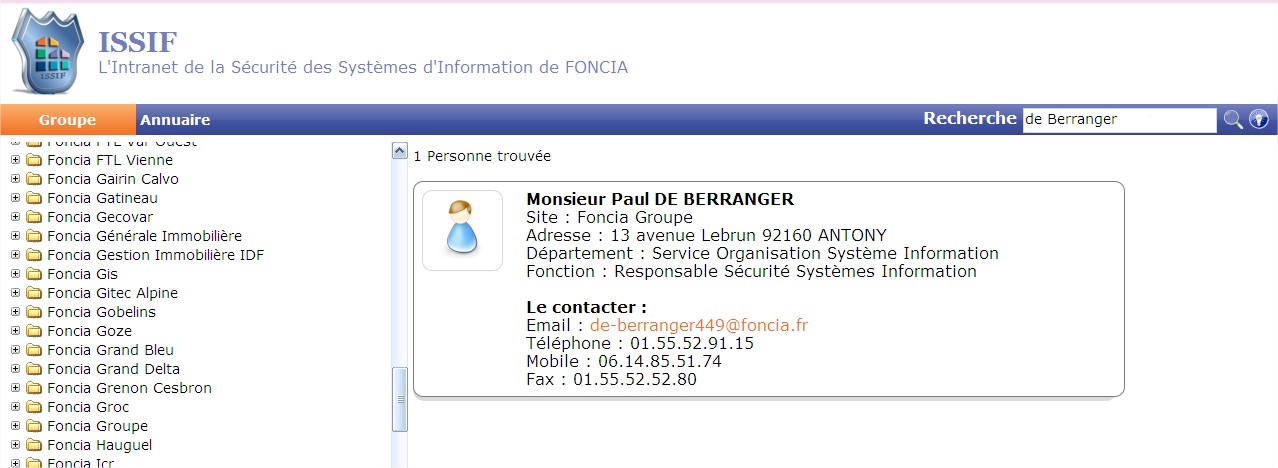The image size is (1278, 468).
Task: Click the magnifying glass search icon
Action: (x=1233, y=120)
